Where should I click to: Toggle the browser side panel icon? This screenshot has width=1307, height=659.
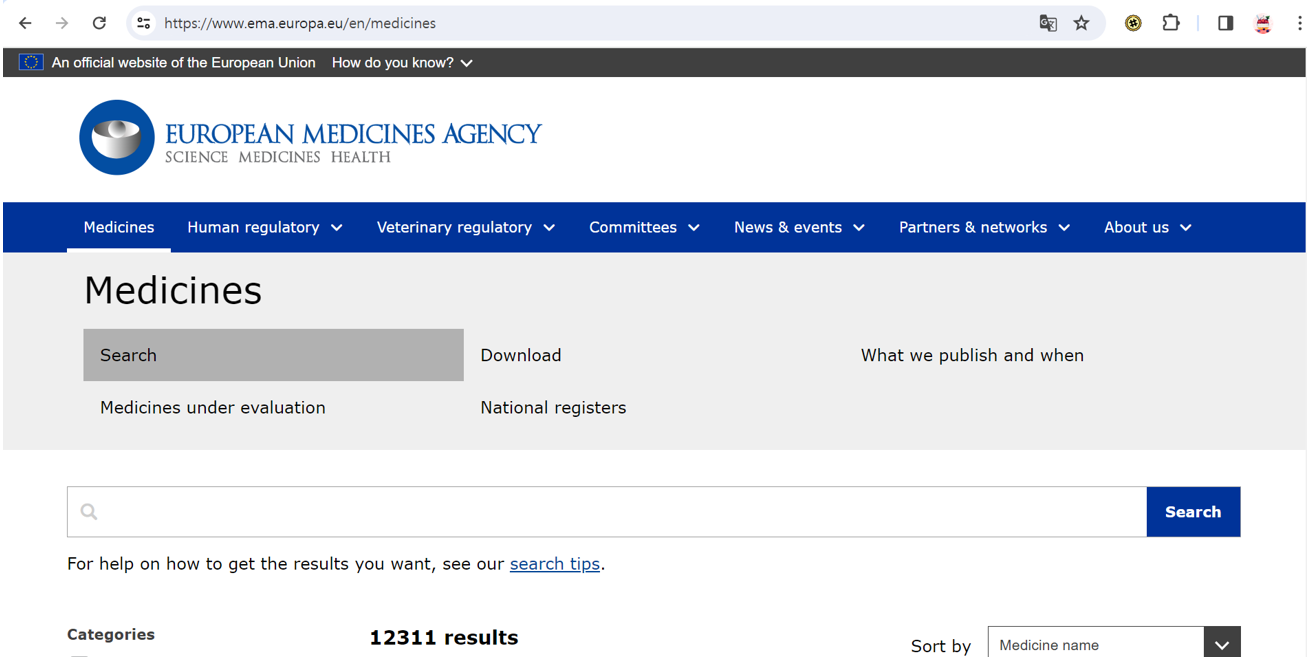click(x=1225, y=23)
